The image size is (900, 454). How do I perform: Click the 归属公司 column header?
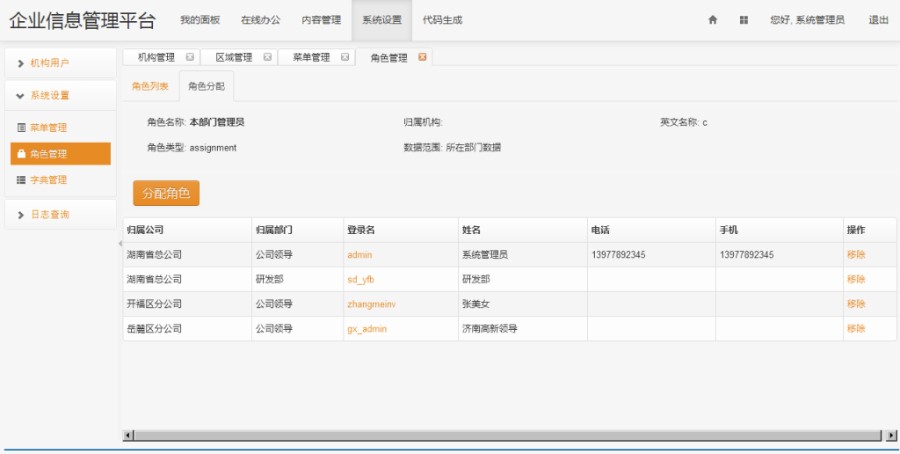[187, 230]
